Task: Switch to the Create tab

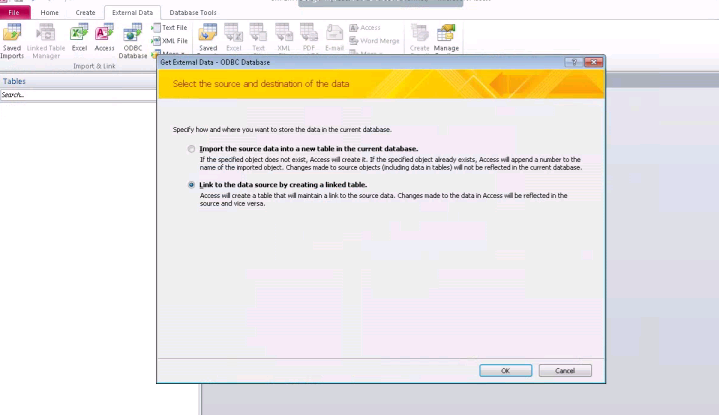Action: pos(85,12)
